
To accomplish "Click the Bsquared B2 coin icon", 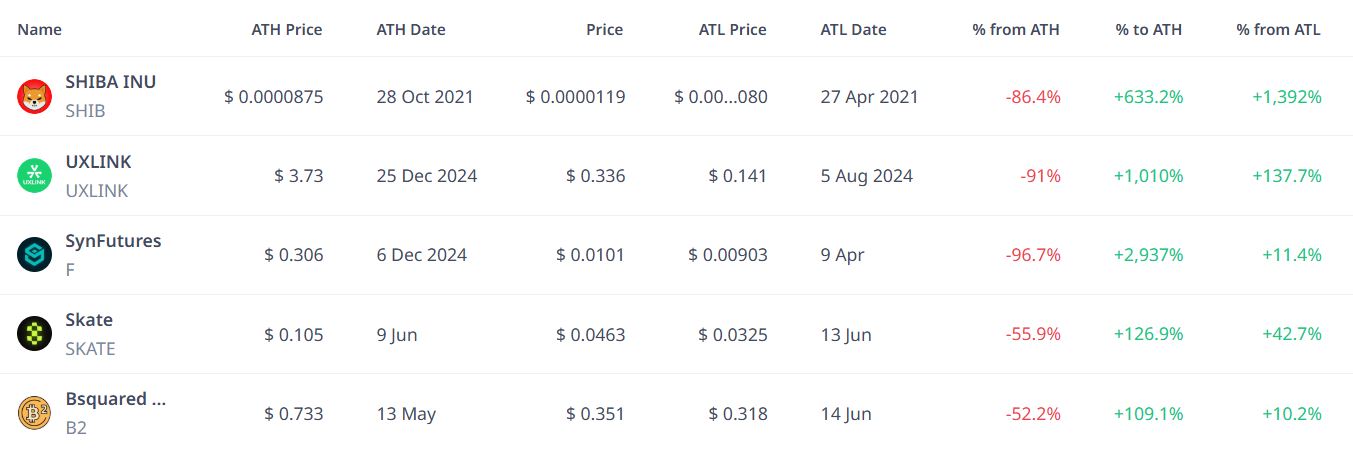I will point(34,413).
